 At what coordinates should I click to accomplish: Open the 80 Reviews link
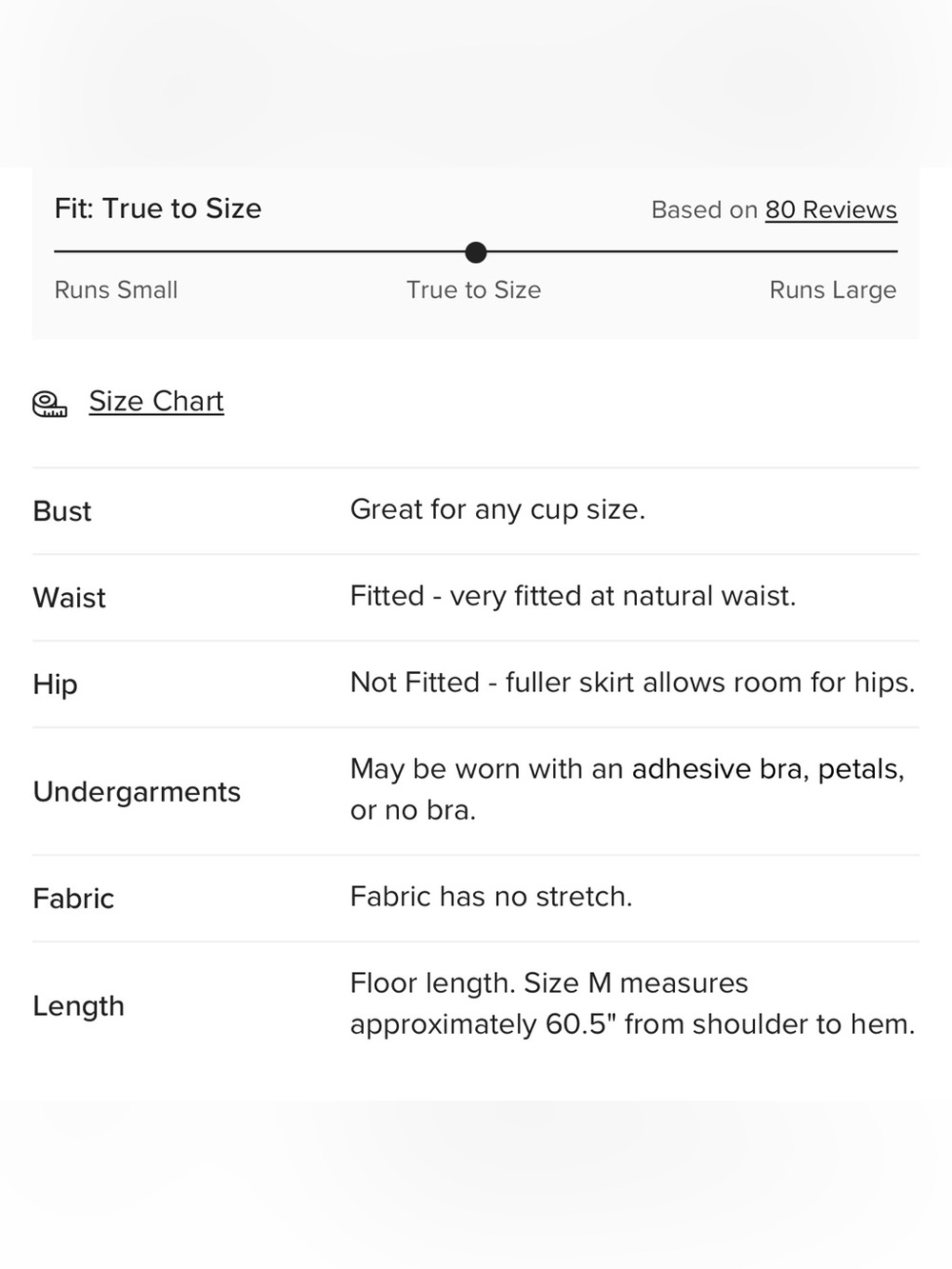831,209
